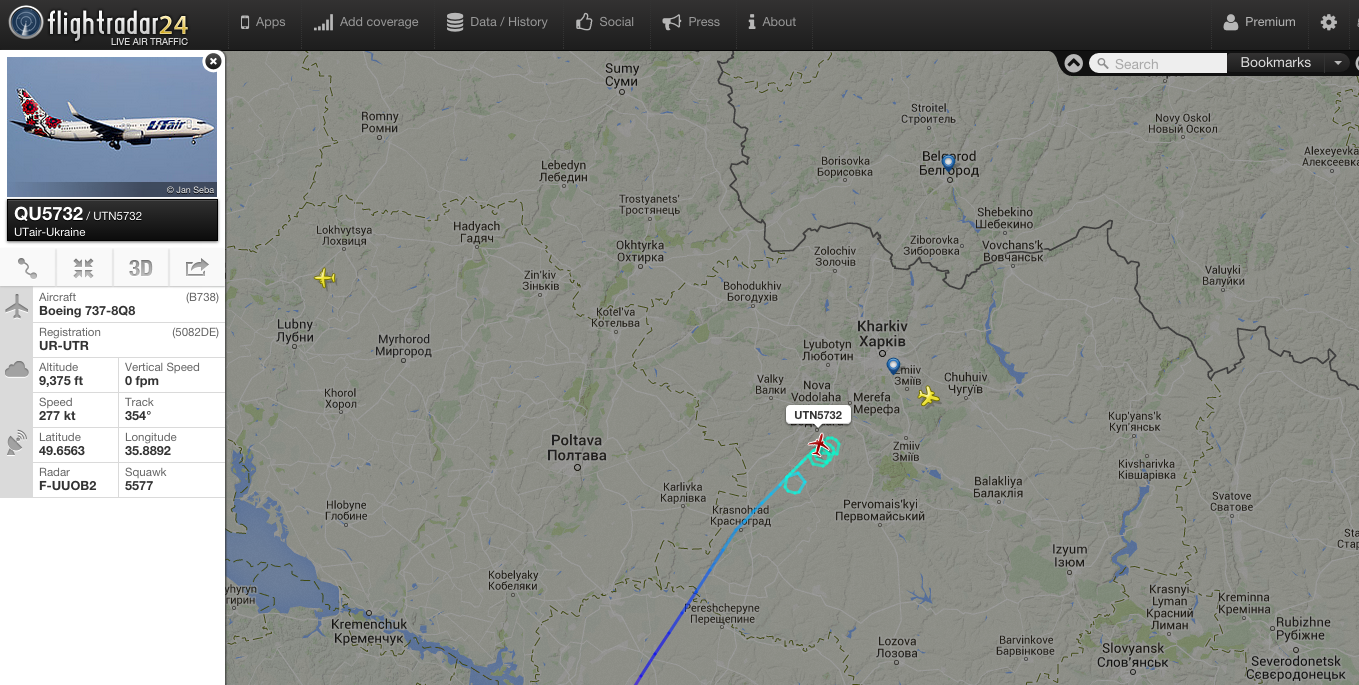This screenshot has height=685, width=1359.
Task: Click the share arrow icon
Action: pyautogui.click(x=196, y=268)
